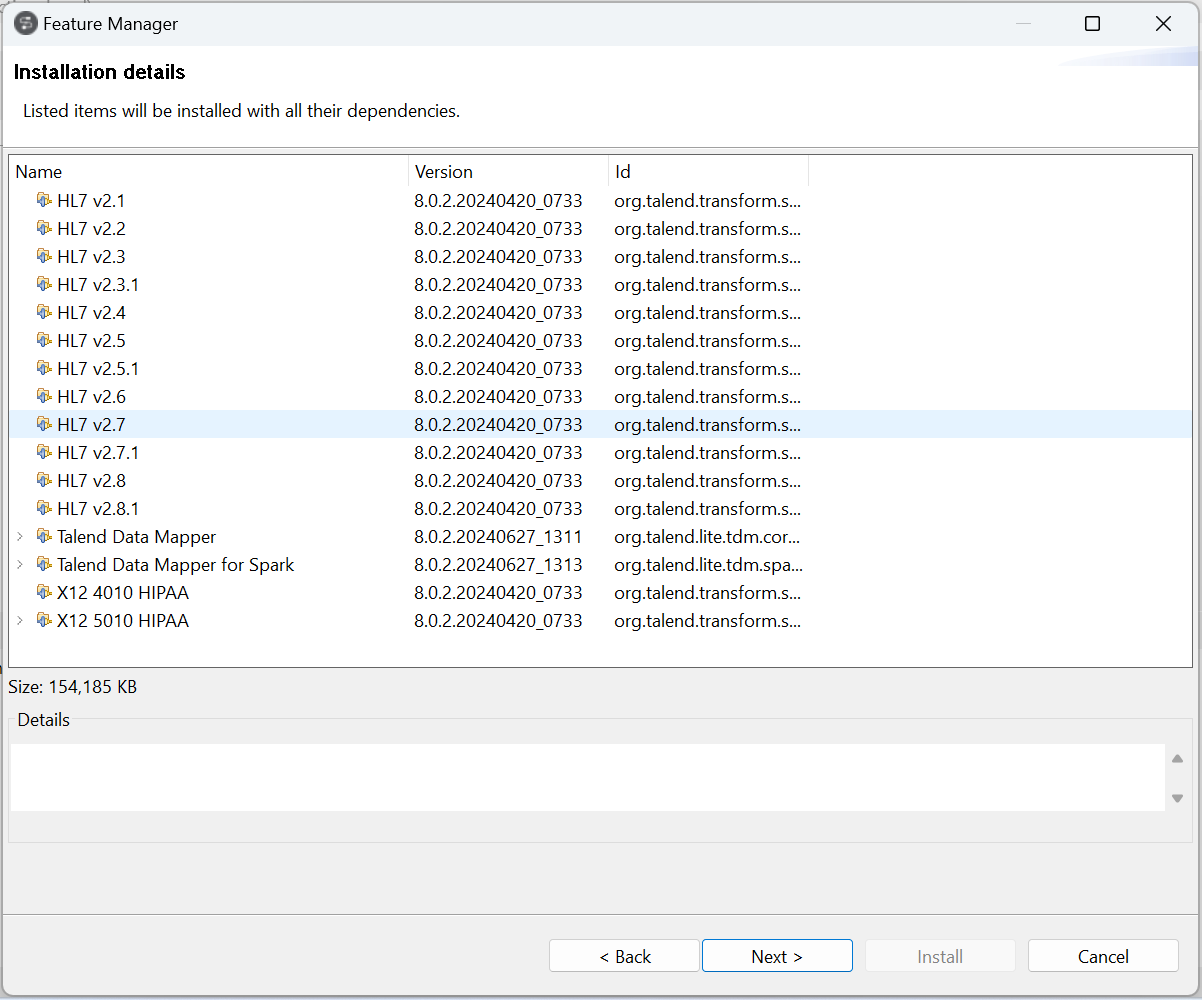This screenshot has width=1202, height=1000.
Task: Click the HL7 v2.5 feature icon
Action: 43,340
